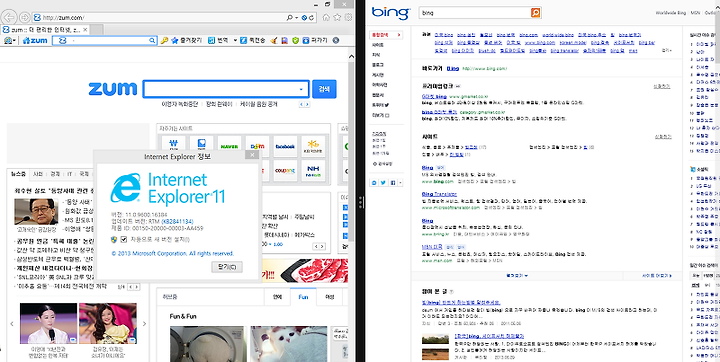
Task: Open the facebook shortcut tile
Action: [285, 146]
